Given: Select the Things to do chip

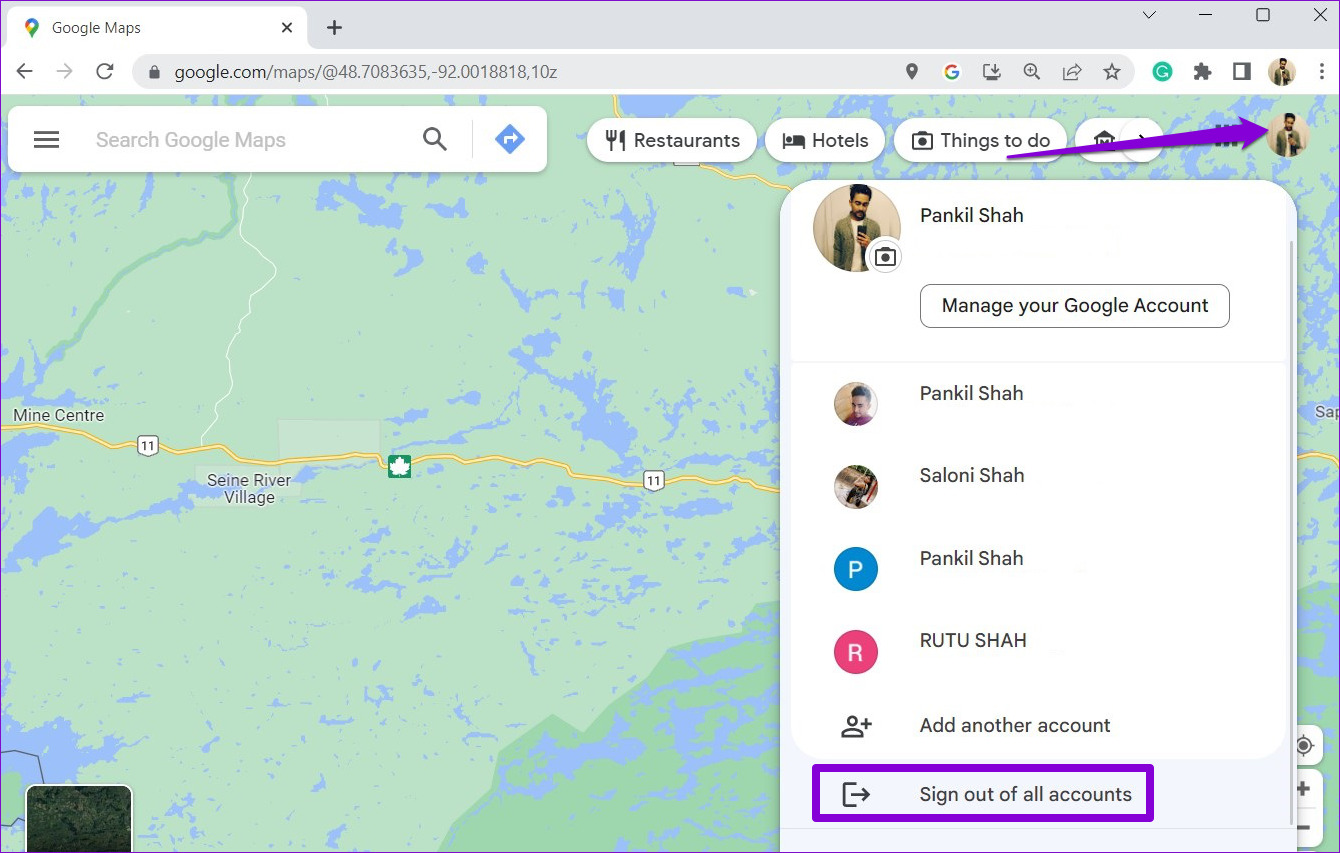Looking at the screenshot, I should point(981,140).
